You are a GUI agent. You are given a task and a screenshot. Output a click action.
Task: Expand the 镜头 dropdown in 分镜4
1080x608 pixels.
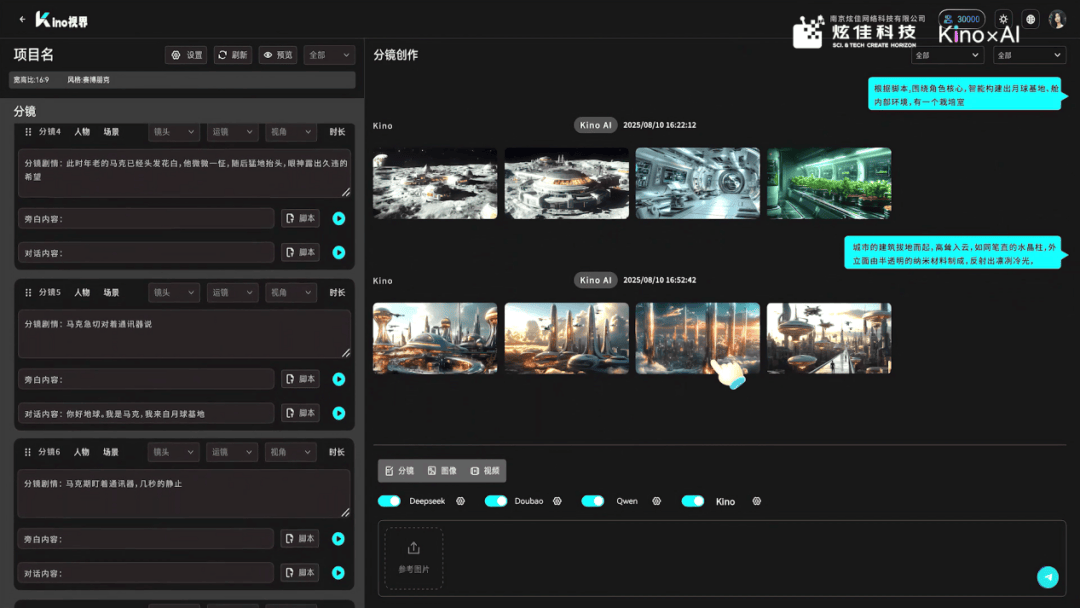tap(174, 132)
